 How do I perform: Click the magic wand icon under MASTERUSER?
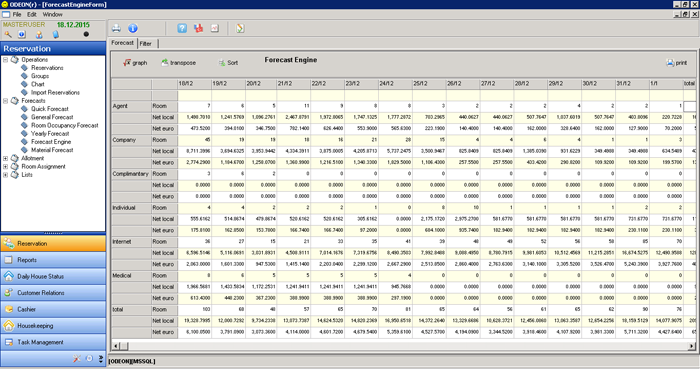tap(8, 34)
